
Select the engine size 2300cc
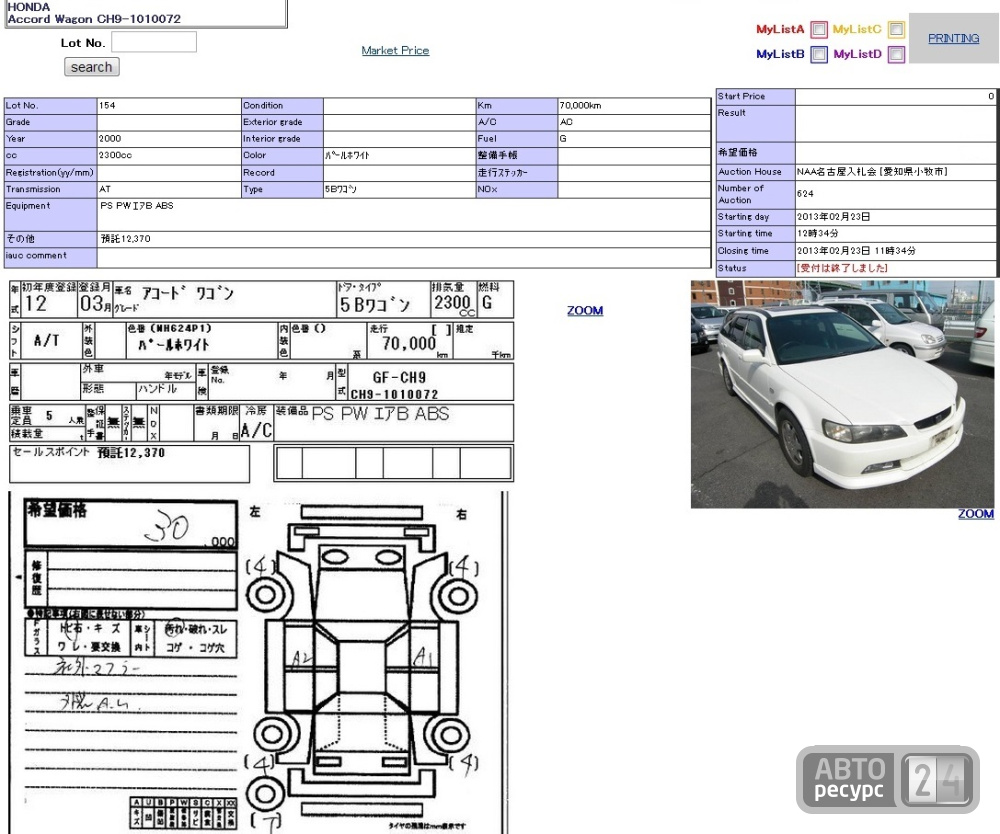point(115,155)
